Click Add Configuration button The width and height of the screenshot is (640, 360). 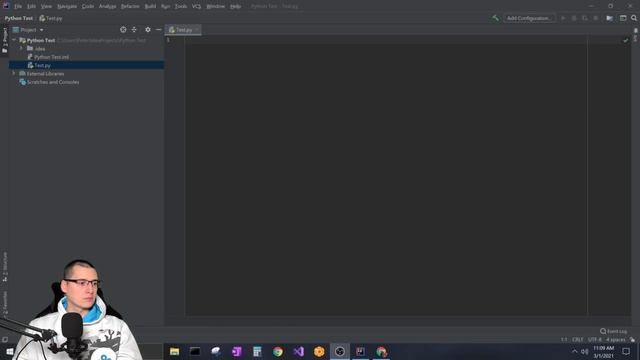click(529, 18)
